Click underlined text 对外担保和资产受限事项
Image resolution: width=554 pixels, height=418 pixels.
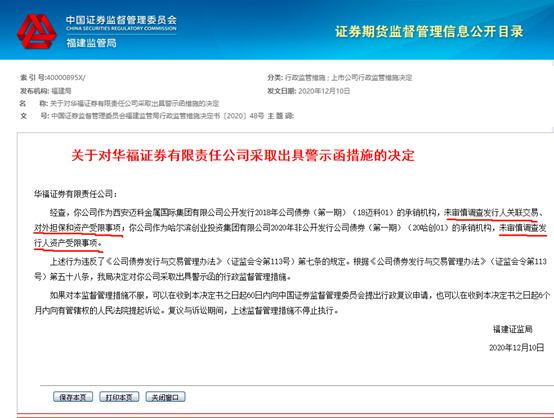point(77,228)
